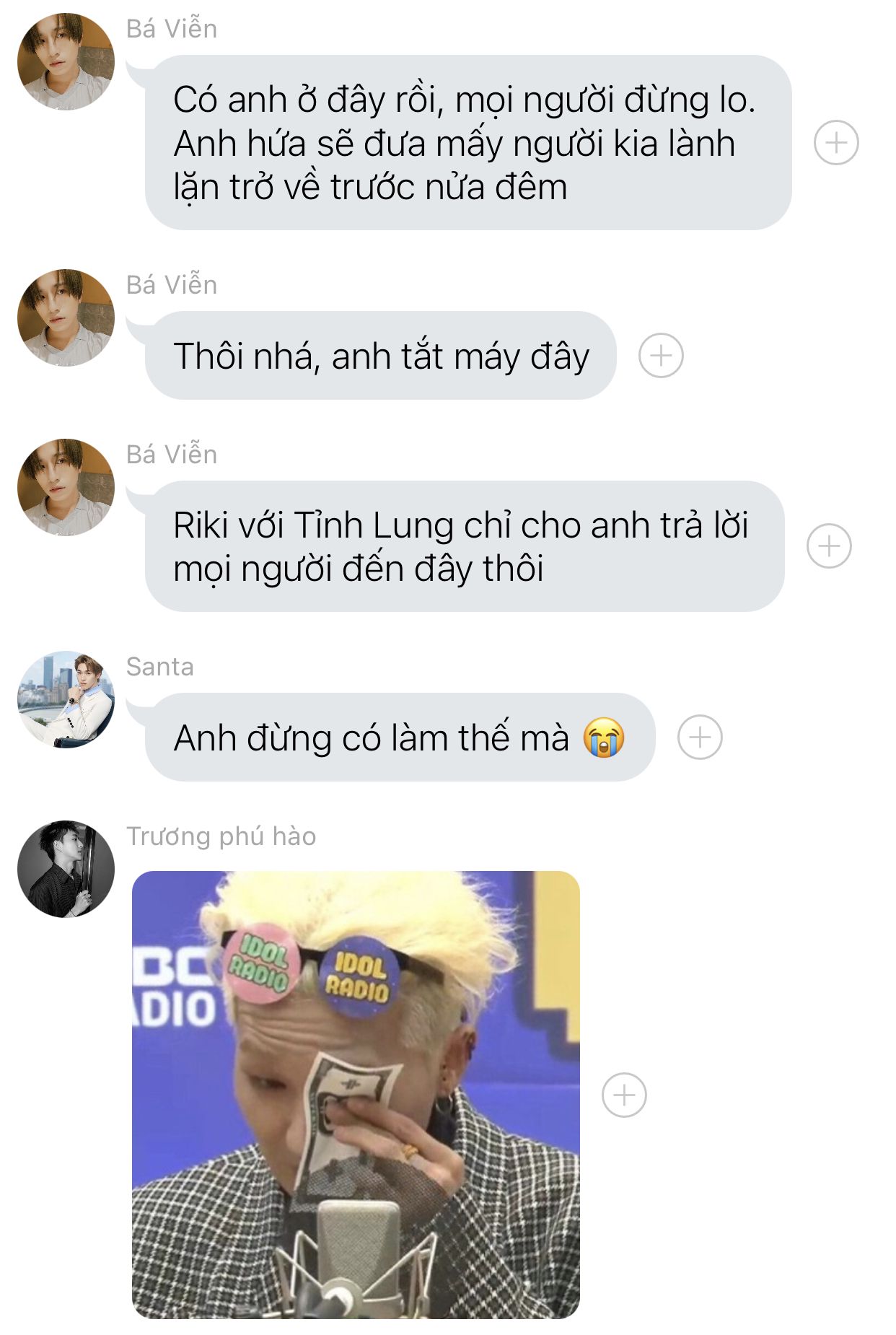Select the 'Anh đừng có làm thế mà' bubble
Image resolution: width=896 pixels, height=1335 pixels.
400,737
